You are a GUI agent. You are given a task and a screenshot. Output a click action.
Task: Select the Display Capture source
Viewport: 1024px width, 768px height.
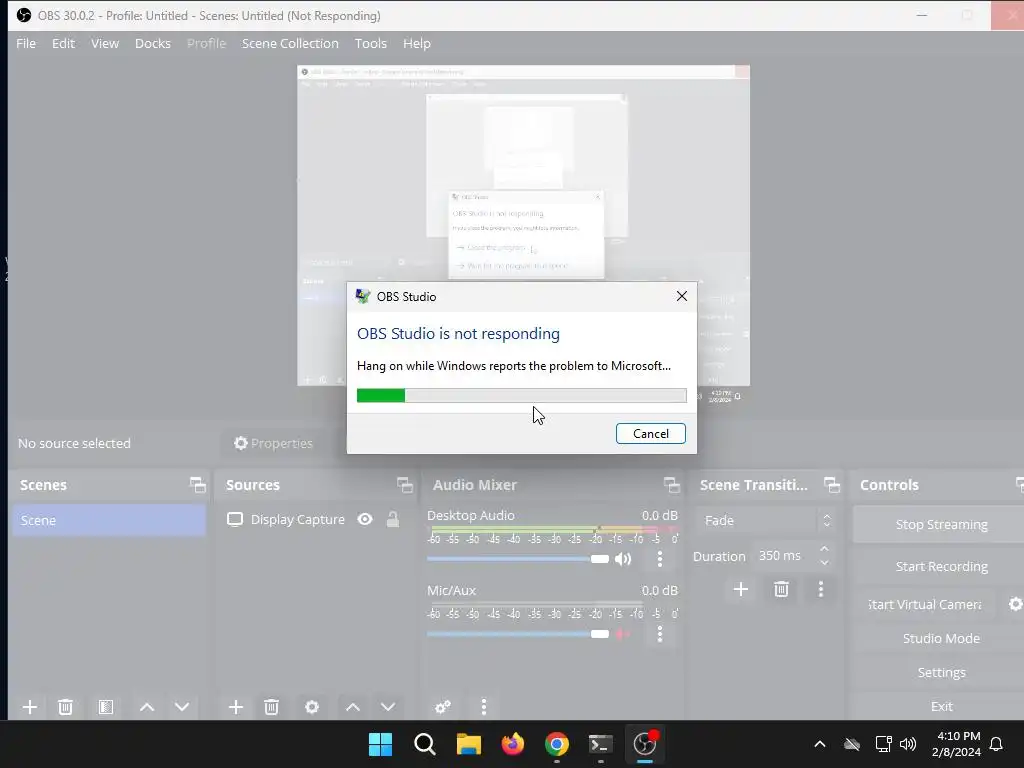pyautogui.click(x=297, y=519)
